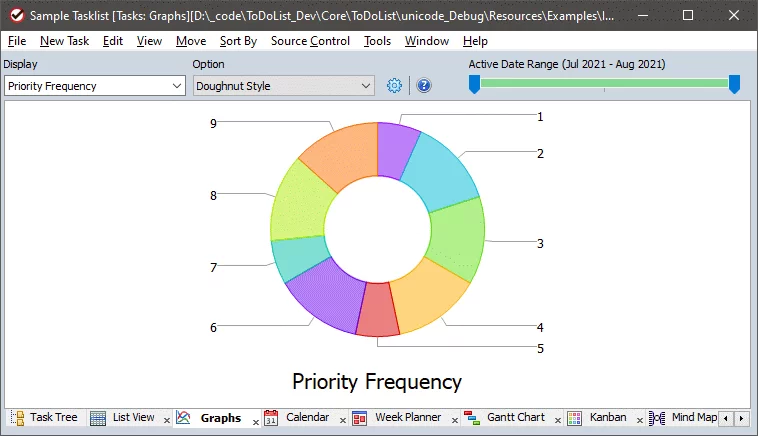The width and height of the screenshot is (758, 436).
Task: Click the graph settings gear icon
Action: (394, 86)
